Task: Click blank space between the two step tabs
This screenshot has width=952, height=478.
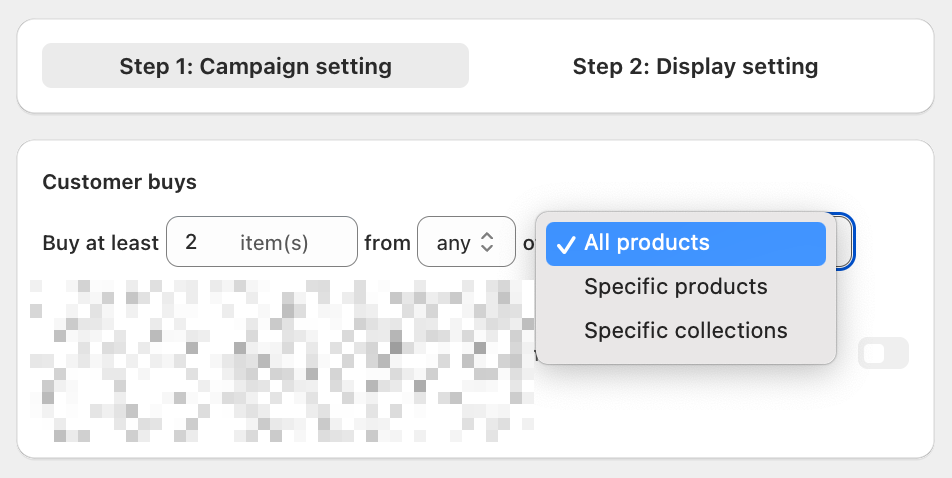Action: point(475,66)
